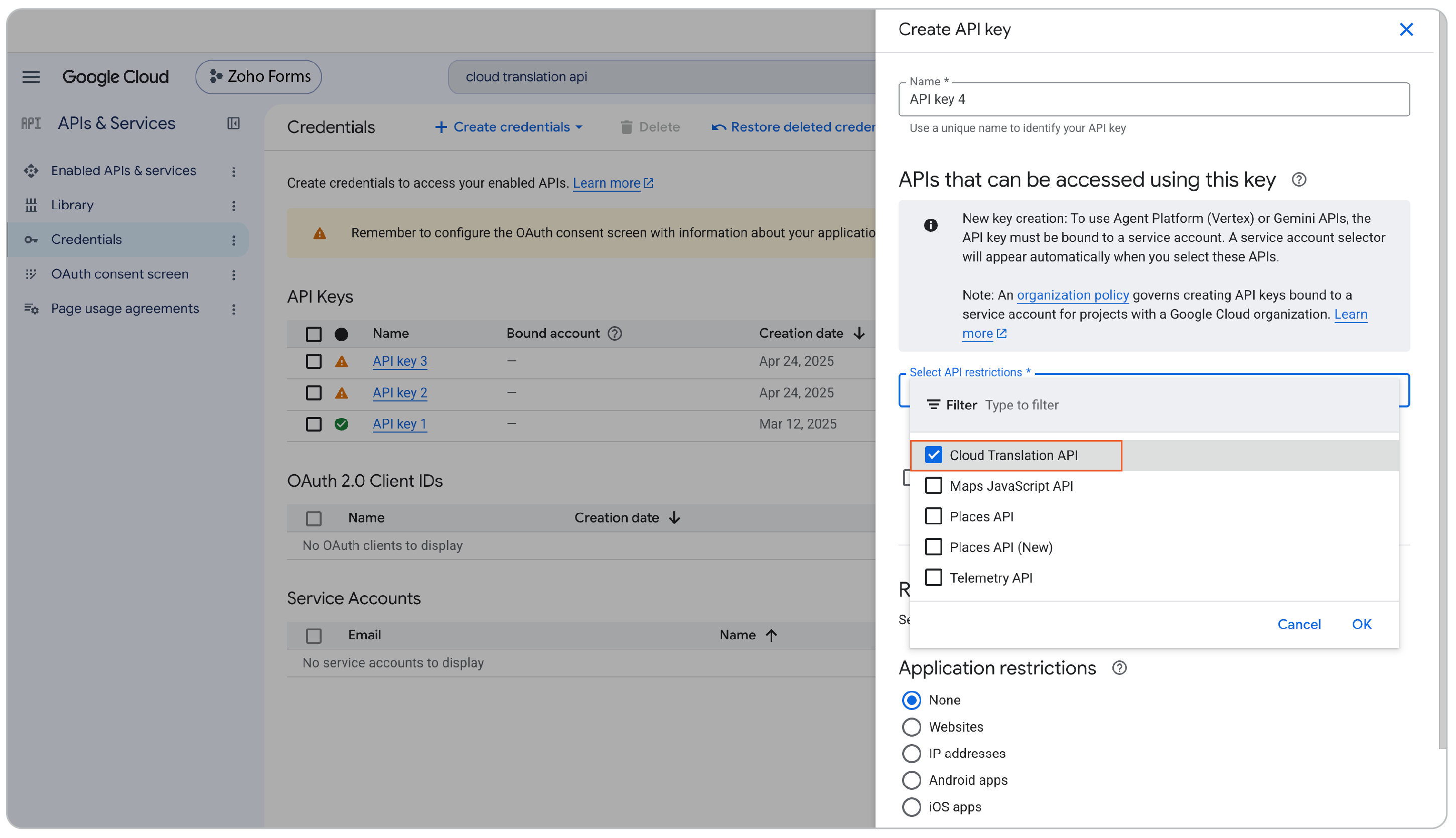Click Learn more link under Credentials
The width and height of the screenshot is (1456, 838).
613,183
